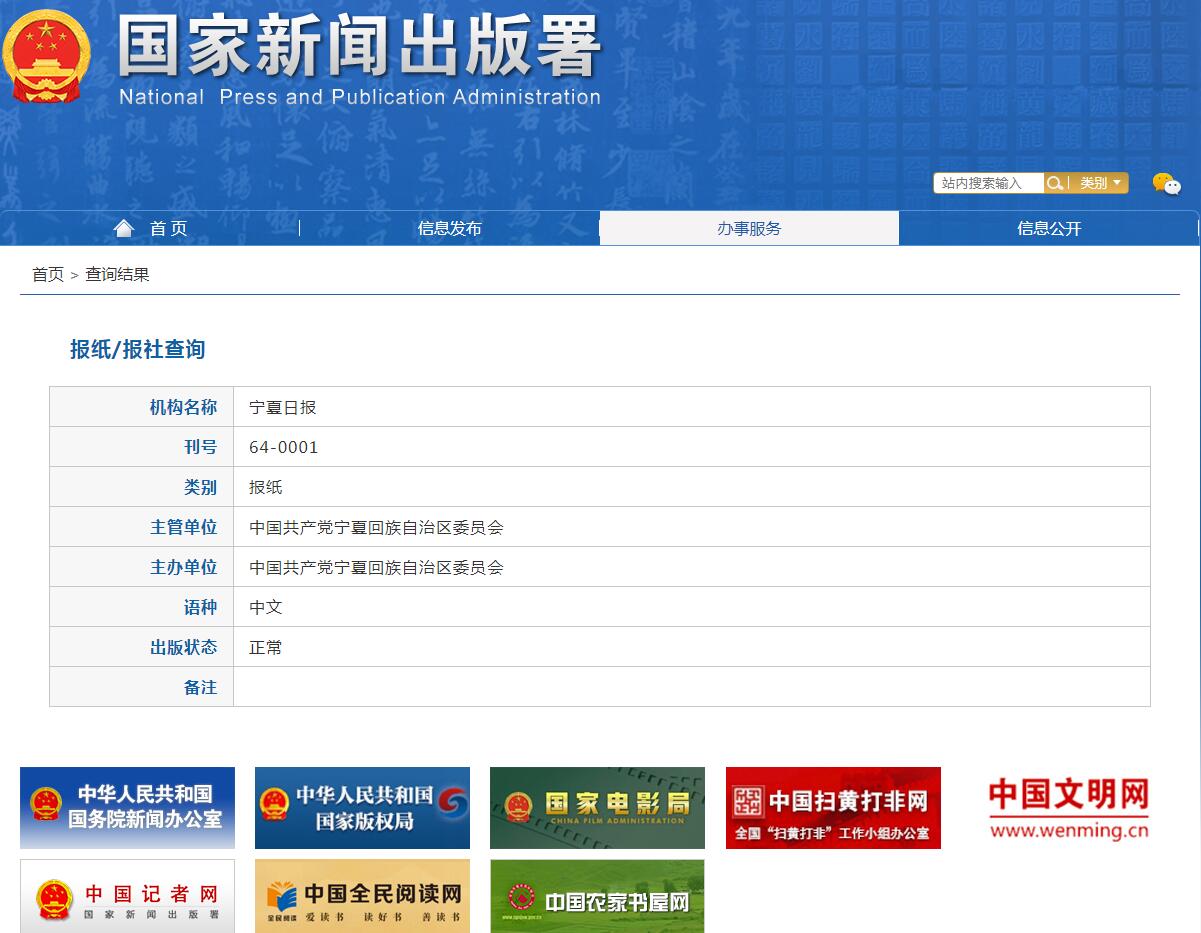Click the 中文 language value
Screen dimensions: 1201x933
(266, 607)
